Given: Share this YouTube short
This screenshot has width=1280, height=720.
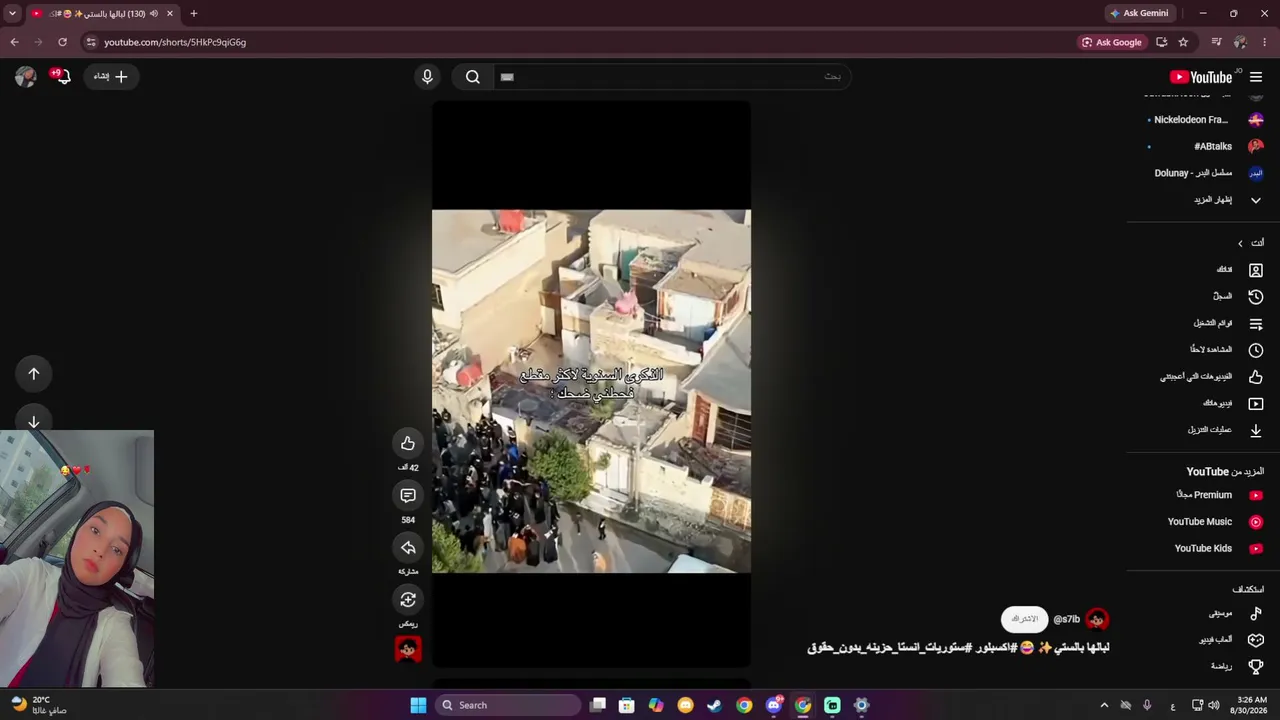Looking at the screenshot, I should click(x=408, y=547).
